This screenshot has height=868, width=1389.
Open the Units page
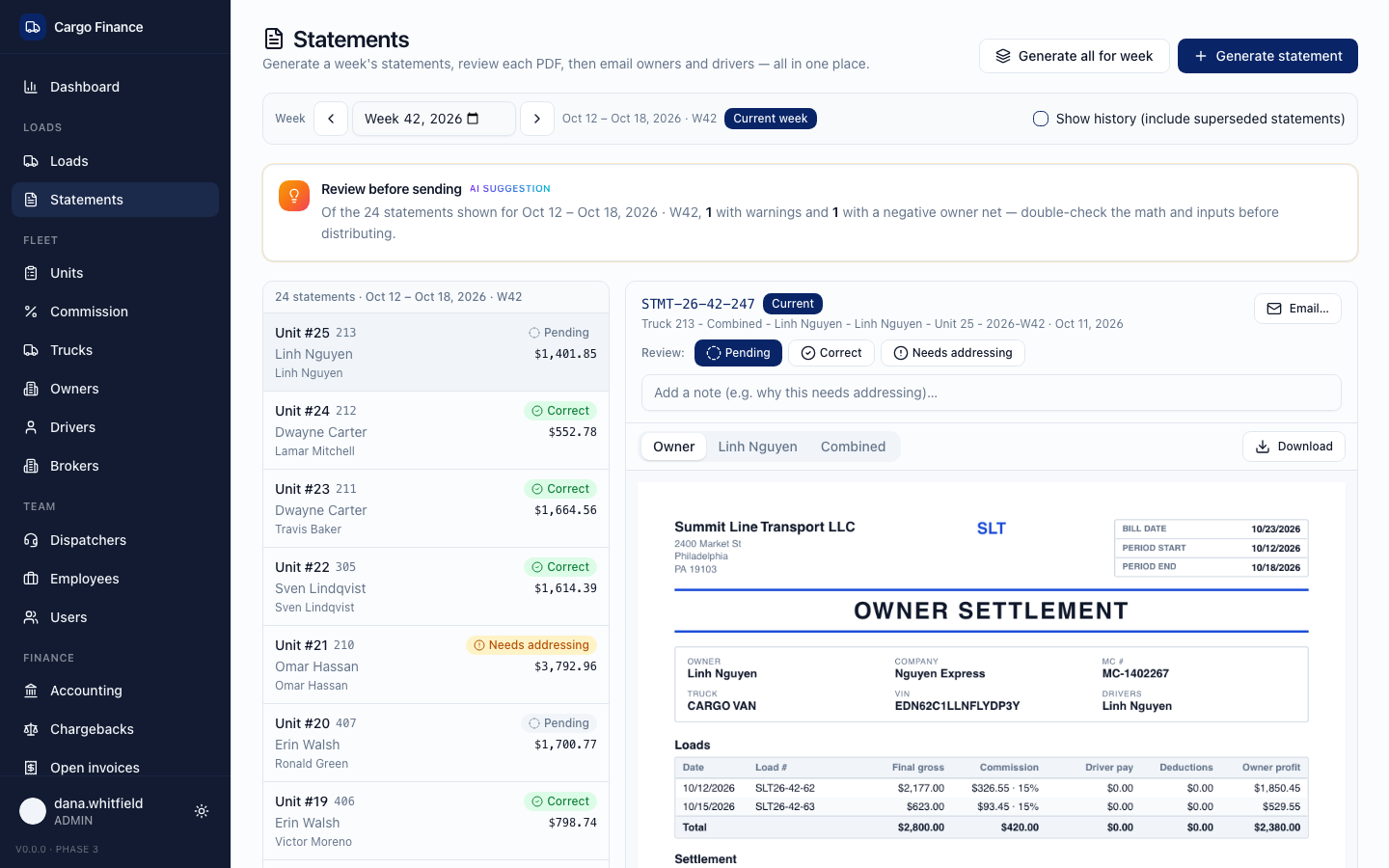coord(115,273)
